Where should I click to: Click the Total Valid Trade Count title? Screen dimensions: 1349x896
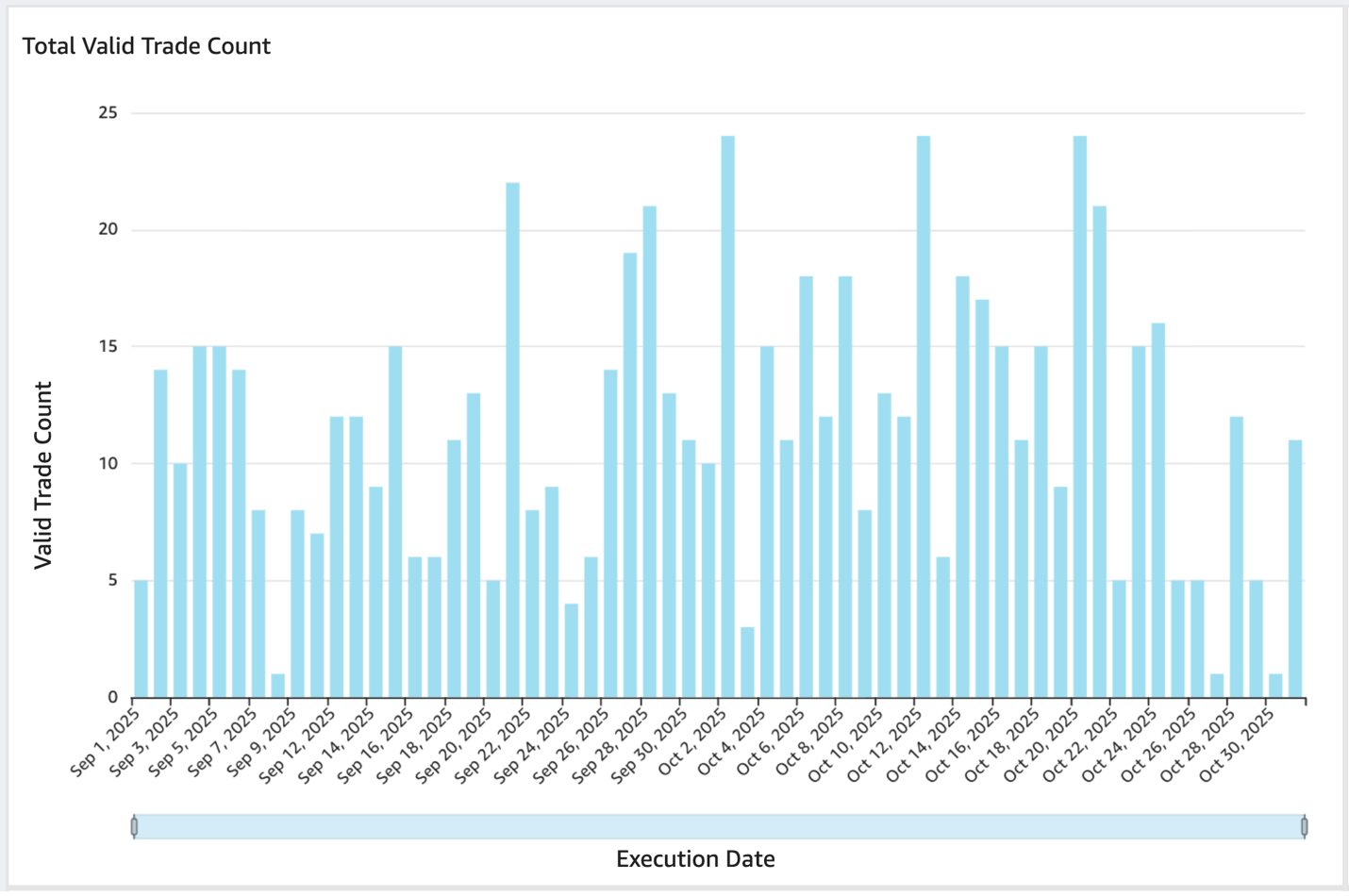pyautogui.click(x=146, y=46)
